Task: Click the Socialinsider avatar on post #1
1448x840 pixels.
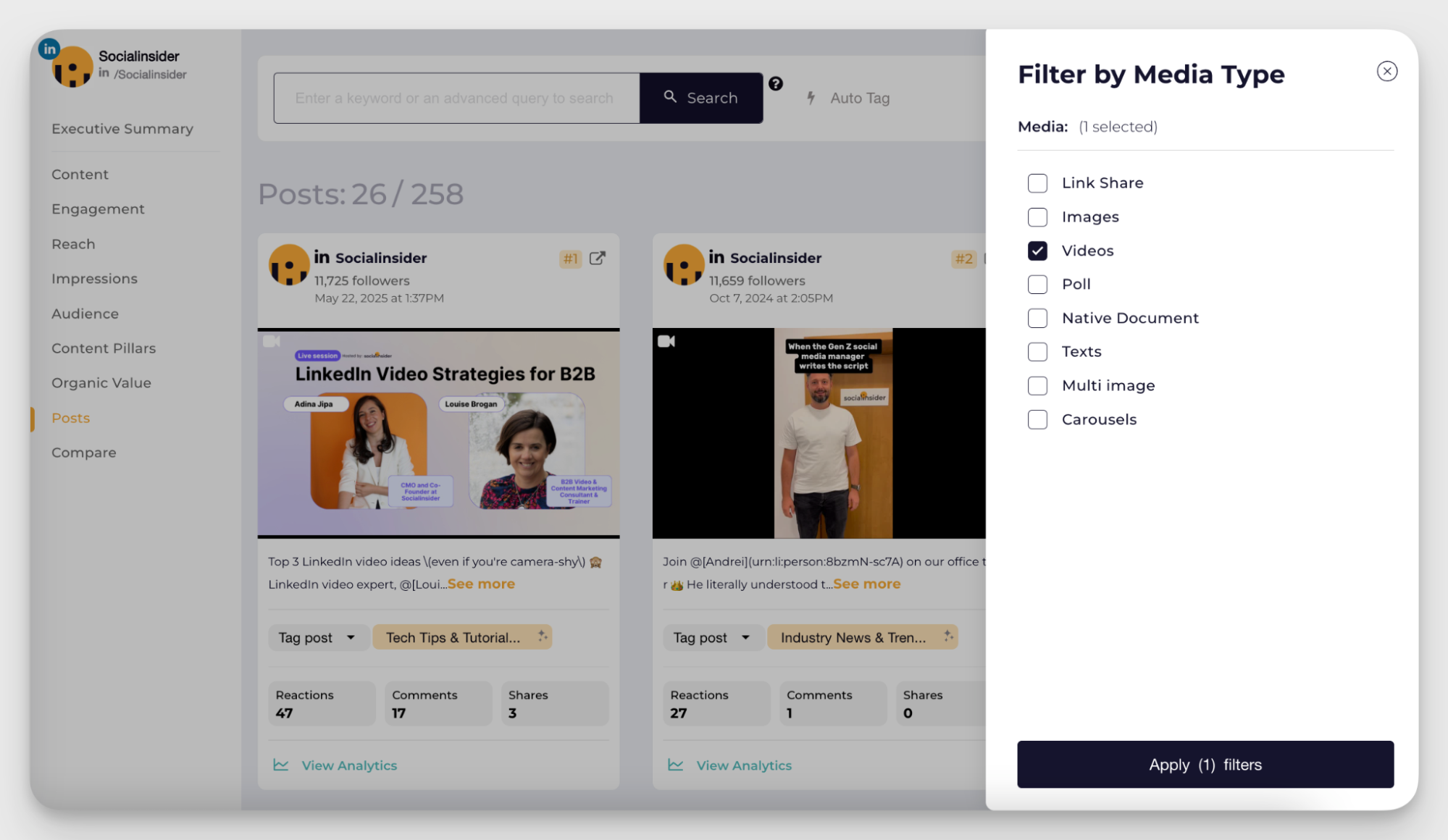Action: pyautogui.click(x=289, y=264)
